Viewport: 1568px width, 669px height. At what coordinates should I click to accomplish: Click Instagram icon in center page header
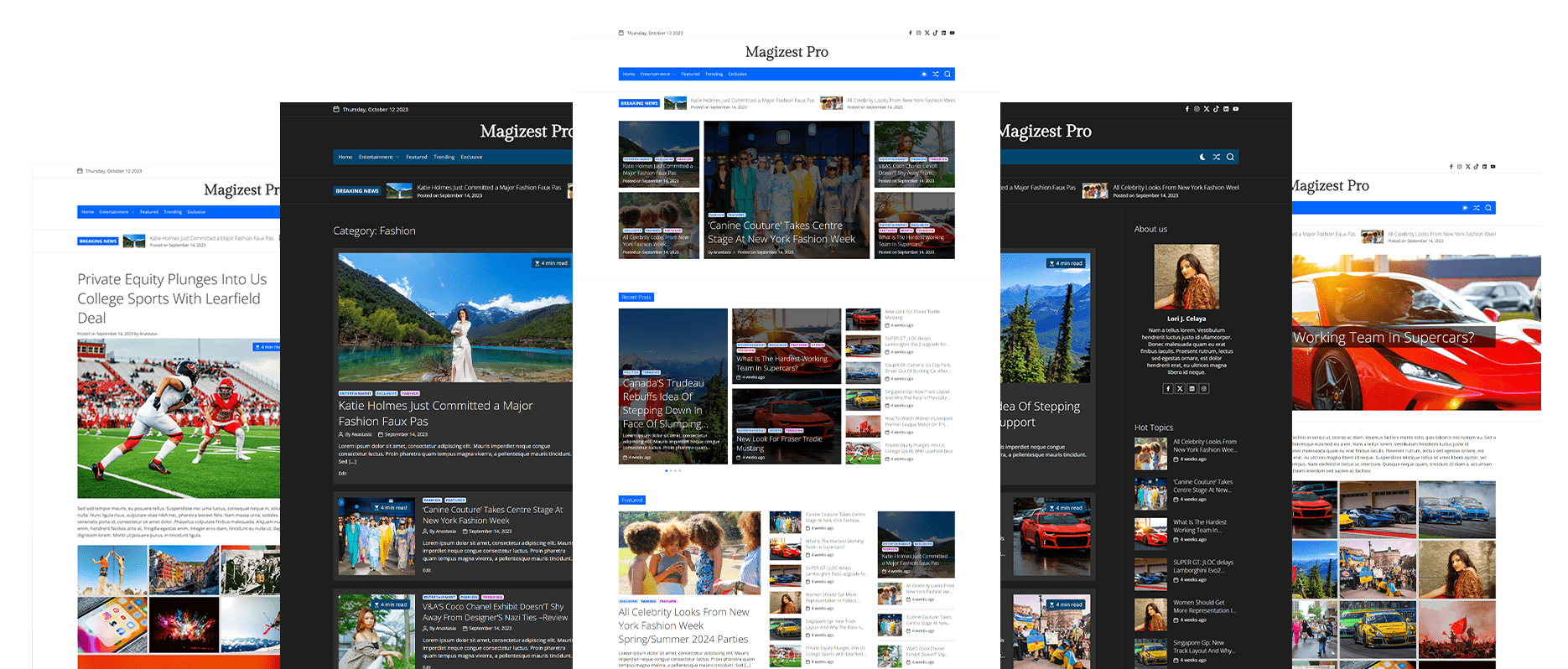tap(918, 33)
